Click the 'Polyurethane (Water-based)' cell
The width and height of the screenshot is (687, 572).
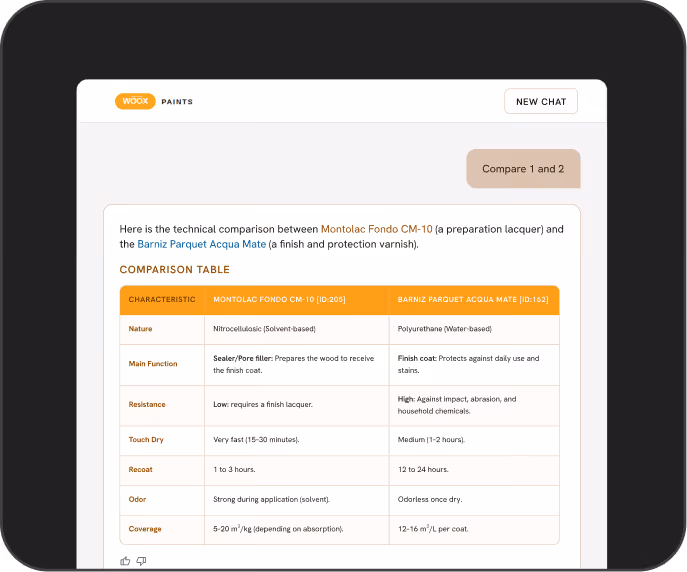(x=474, y=329)
